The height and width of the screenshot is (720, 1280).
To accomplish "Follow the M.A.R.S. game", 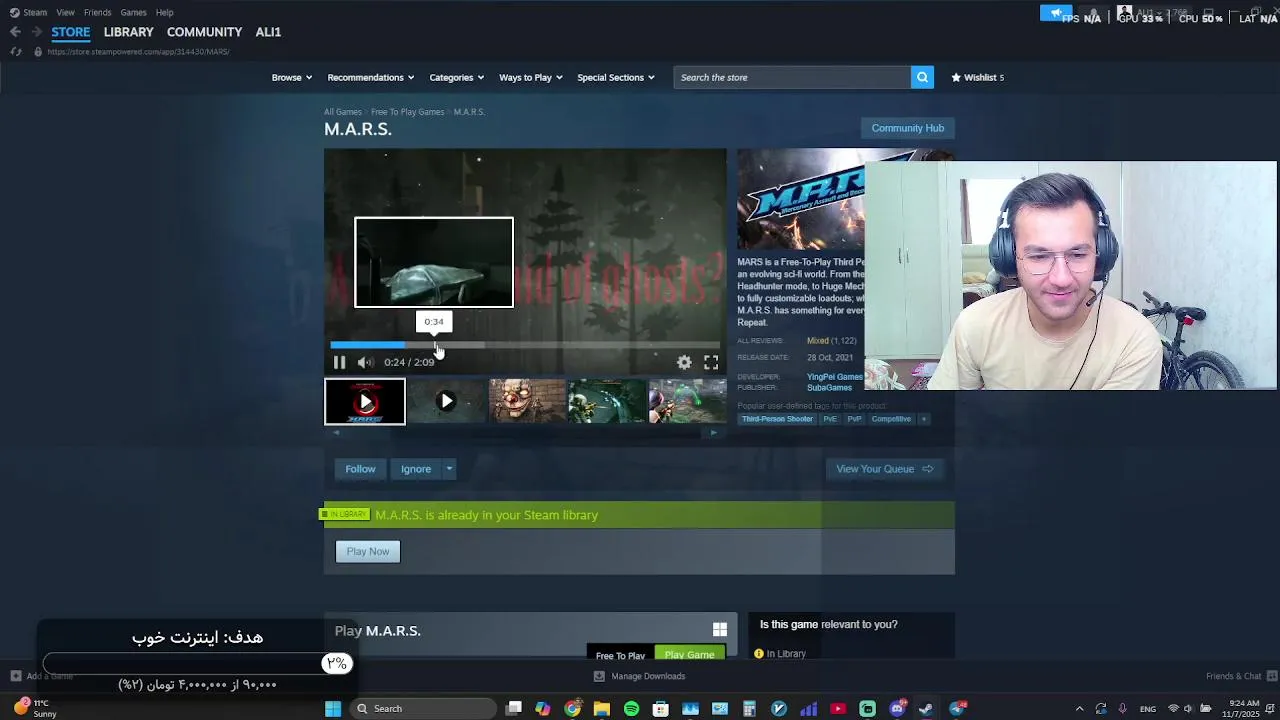I will pos(360,469).
